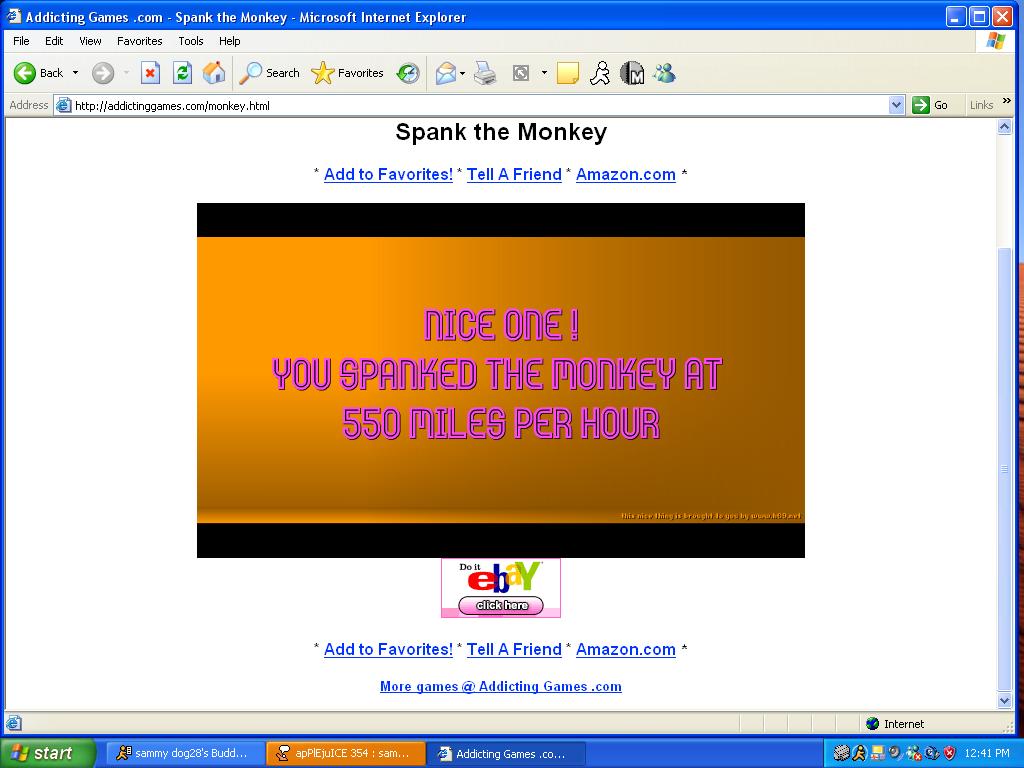Open the Search toolbar button
Image resolution: width=1024 pixels, height=768 pixels.
(x=269, y=73)
